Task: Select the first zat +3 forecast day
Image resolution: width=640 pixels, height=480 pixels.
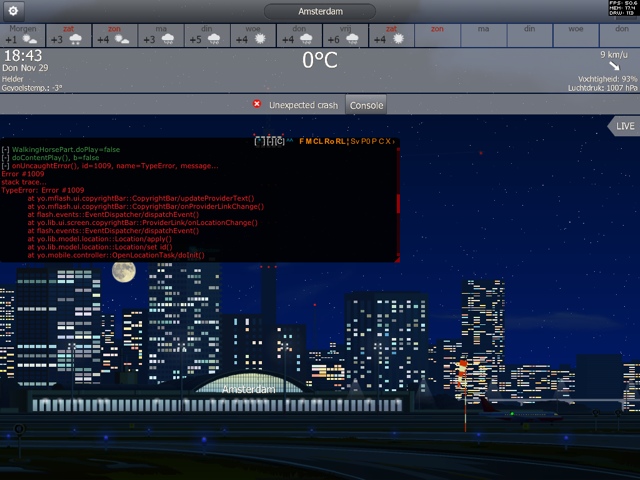Action: pyautogui.click(x=69, y=35)
